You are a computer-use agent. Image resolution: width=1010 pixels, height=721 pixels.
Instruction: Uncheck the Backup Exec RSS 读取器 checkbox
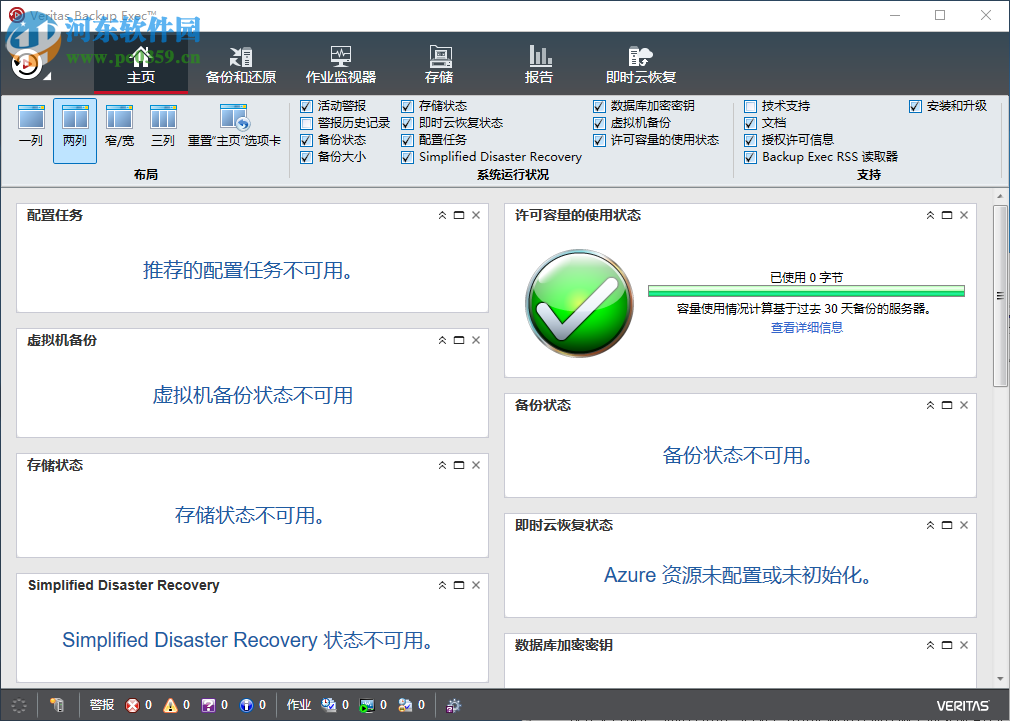(750, 156)
